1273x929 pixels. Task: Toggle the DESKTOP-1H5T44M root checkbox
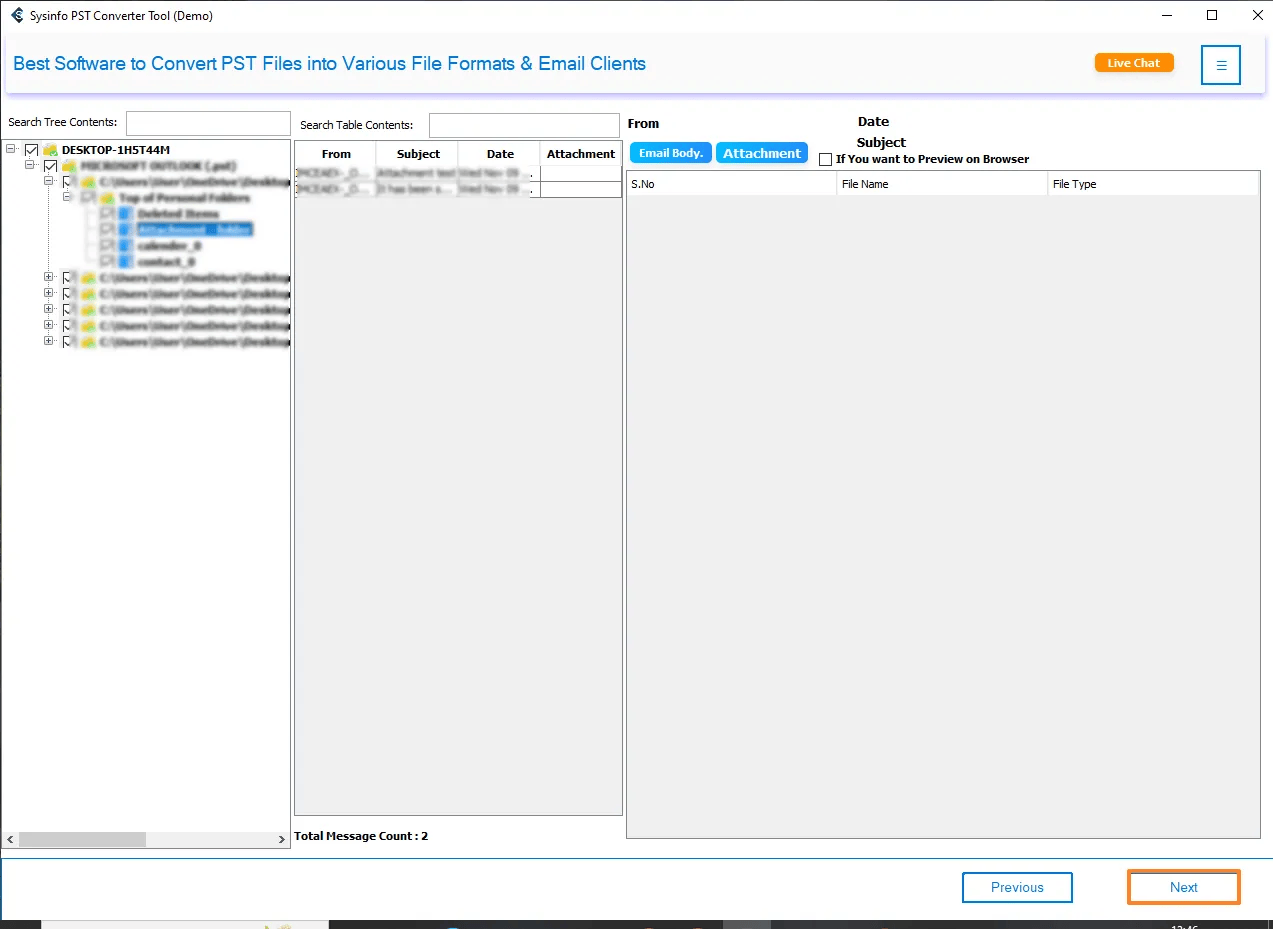pos(32,150)
